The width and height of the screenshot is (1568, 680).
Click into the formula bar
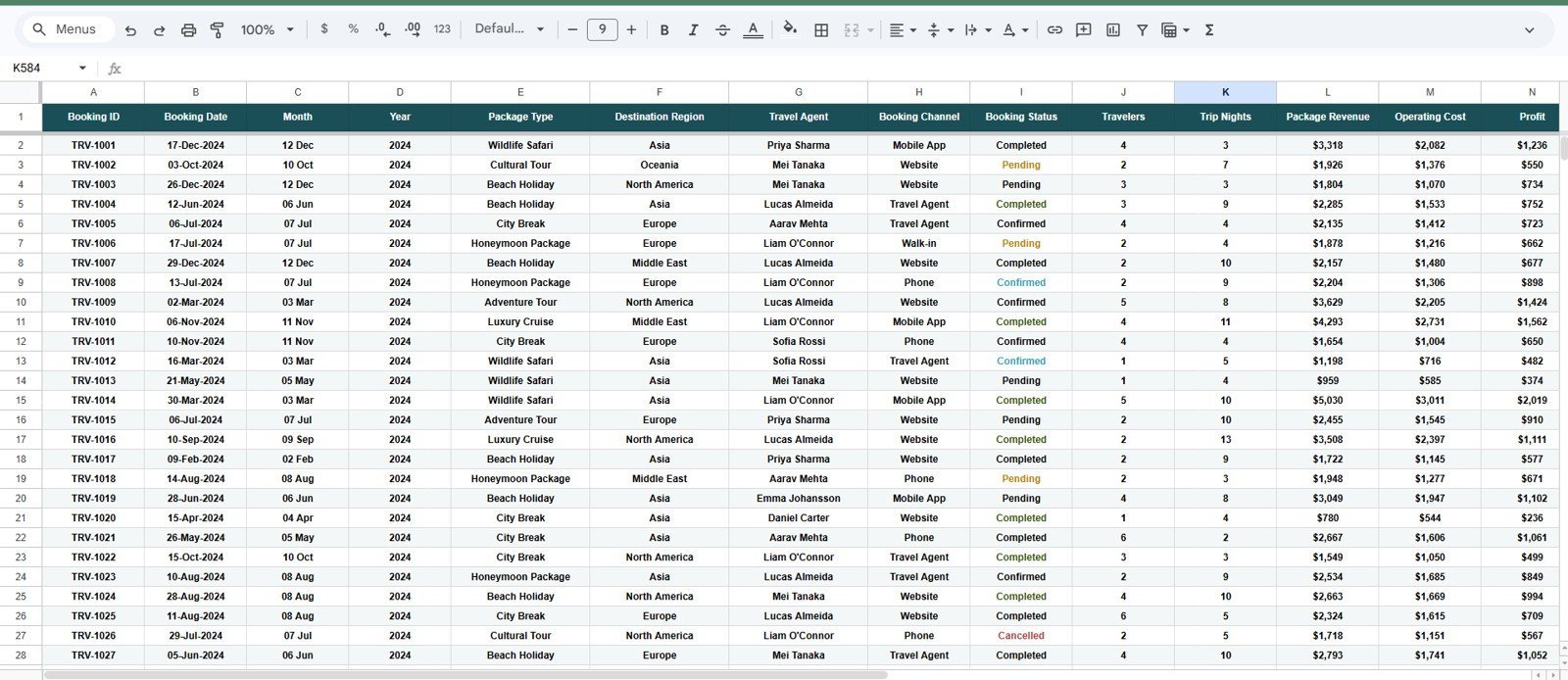843,68
